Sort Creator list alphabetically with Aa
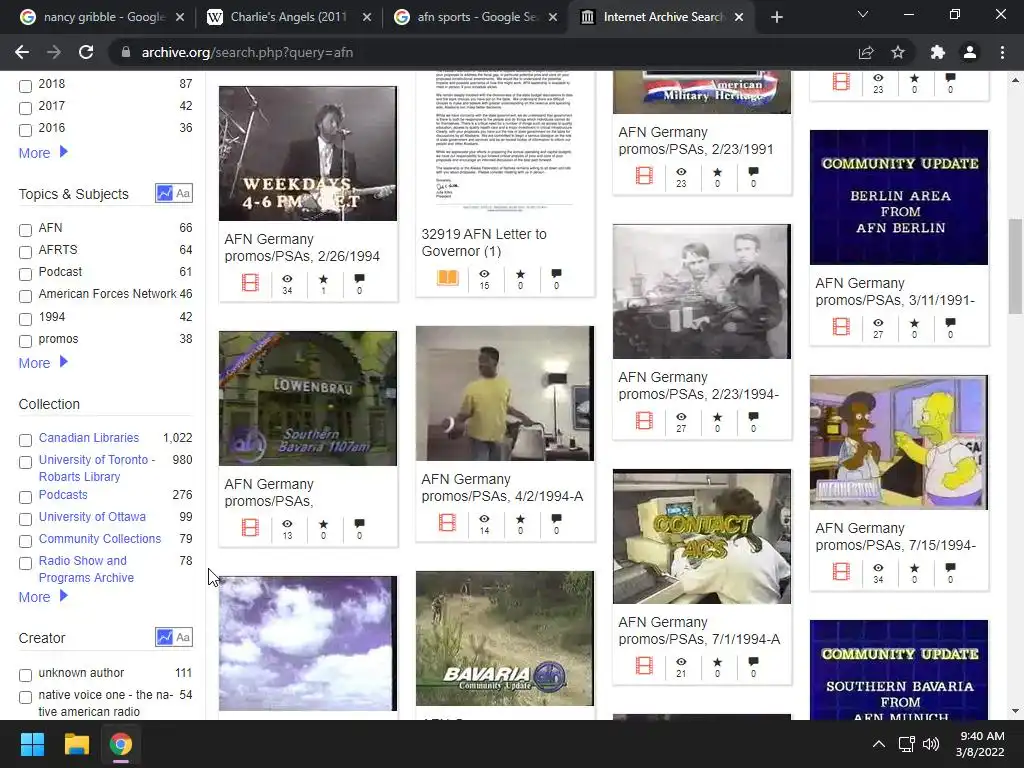The height and width of the screenshot is (768, 1024). pos(184,637)
